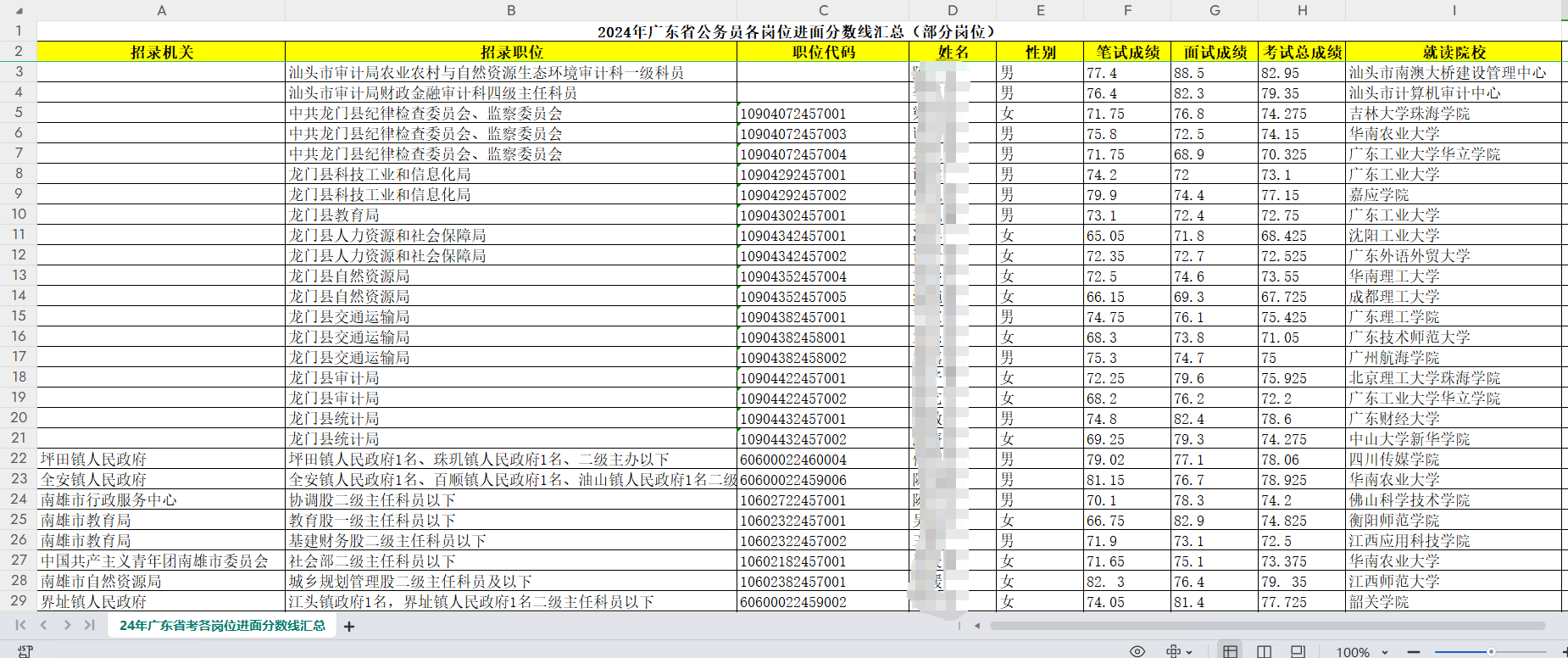Go to the previous sheet tab

43,625
